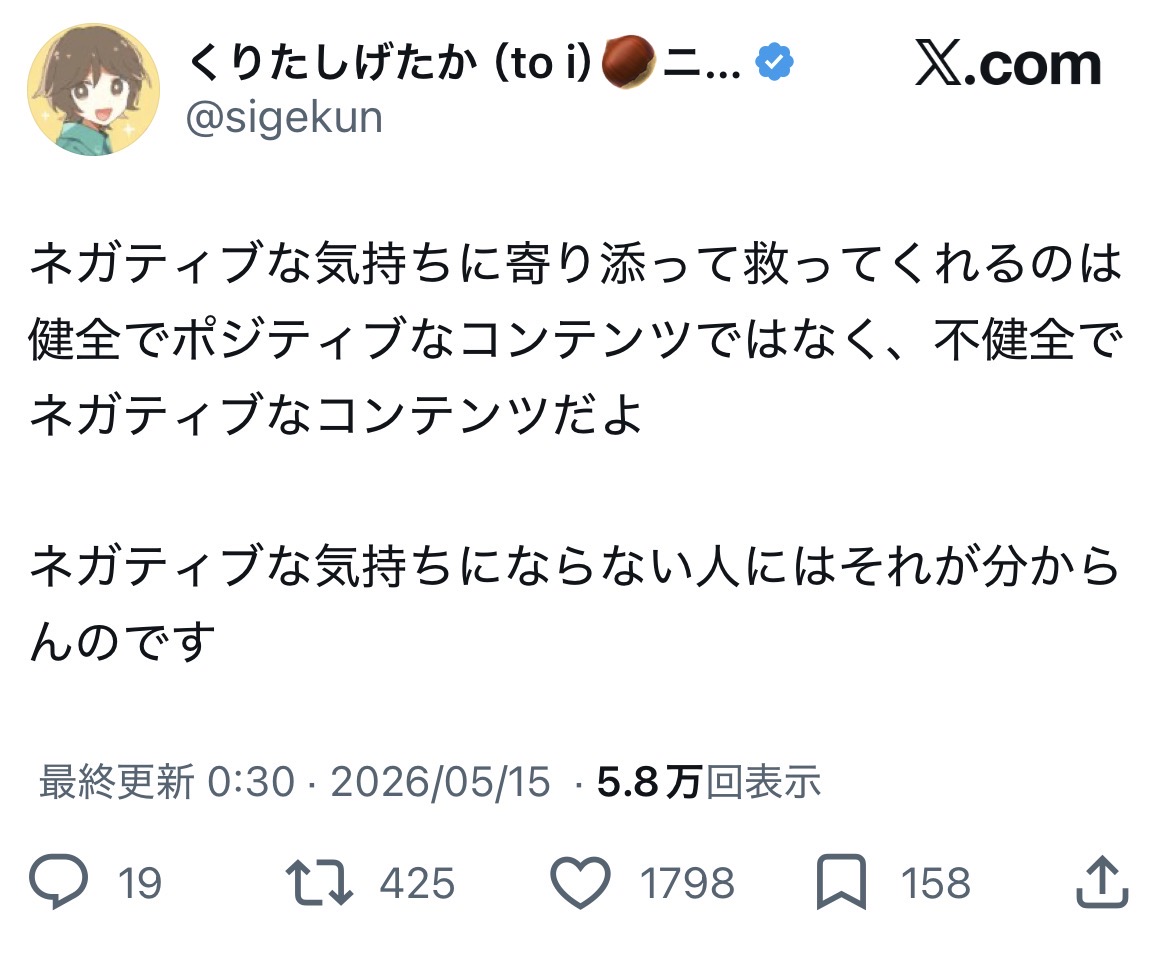The width and height of the screenshot is (1170, 953).
Task: Open the @sigekun handle link
Action: click(x=284, y=118)
